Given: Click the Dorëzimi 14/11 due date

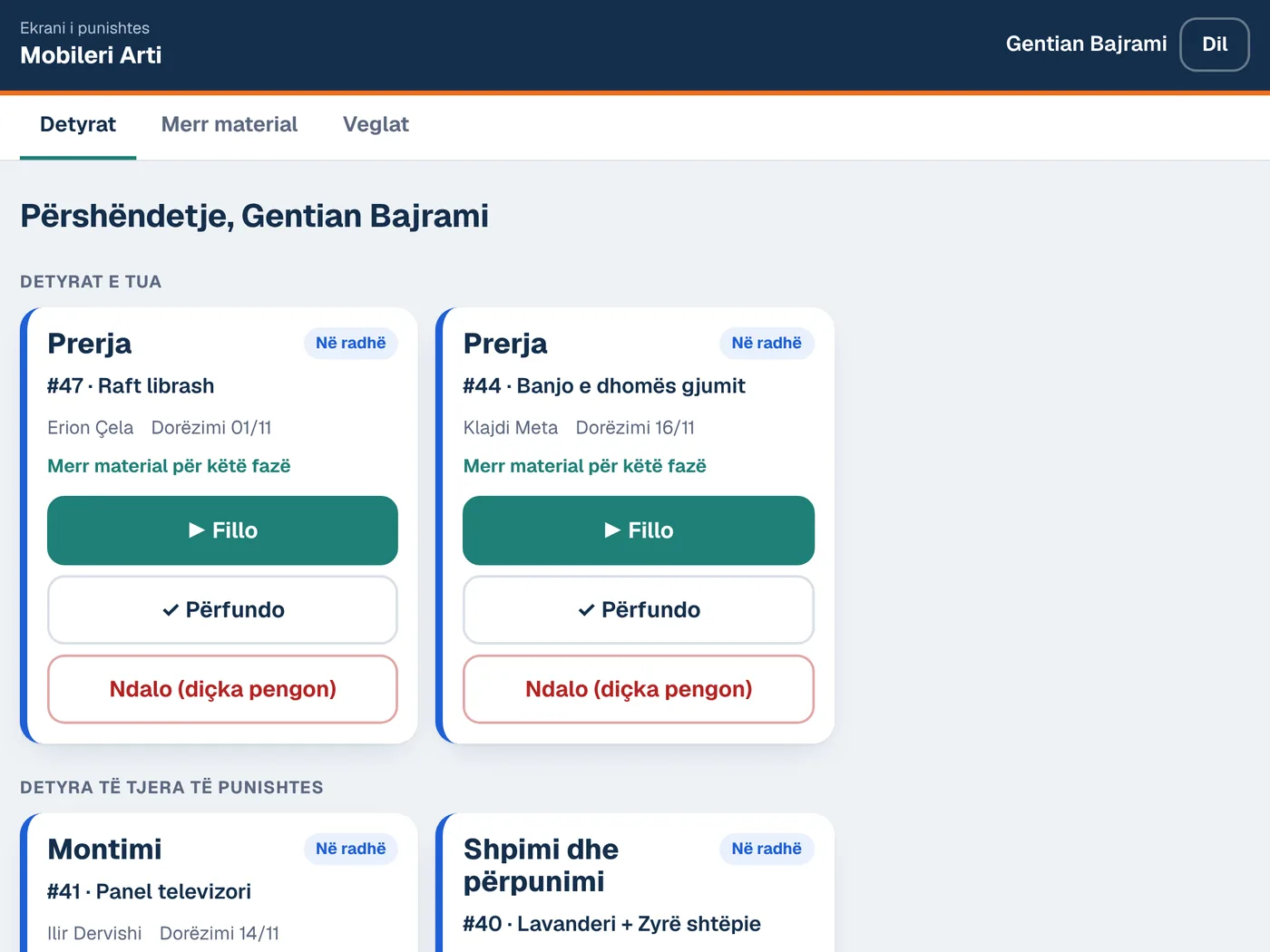Looking at the screenshot, I should tap(220, 934).
